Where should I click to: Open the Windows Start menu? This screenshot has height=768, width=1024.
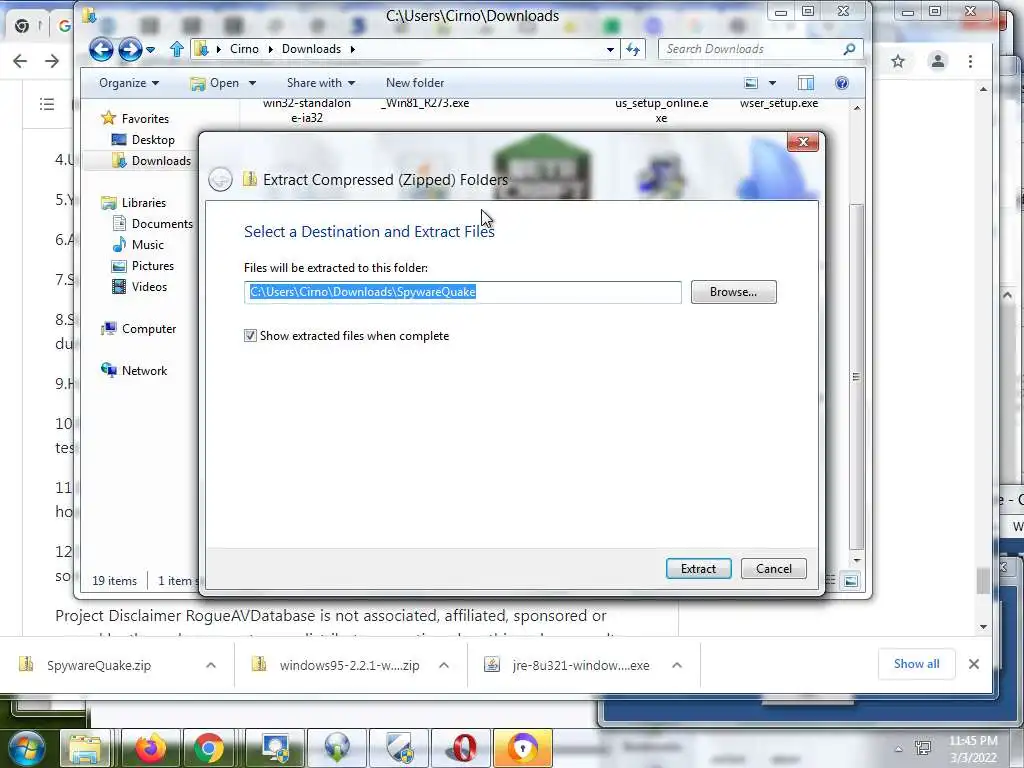tap(25, 748)
